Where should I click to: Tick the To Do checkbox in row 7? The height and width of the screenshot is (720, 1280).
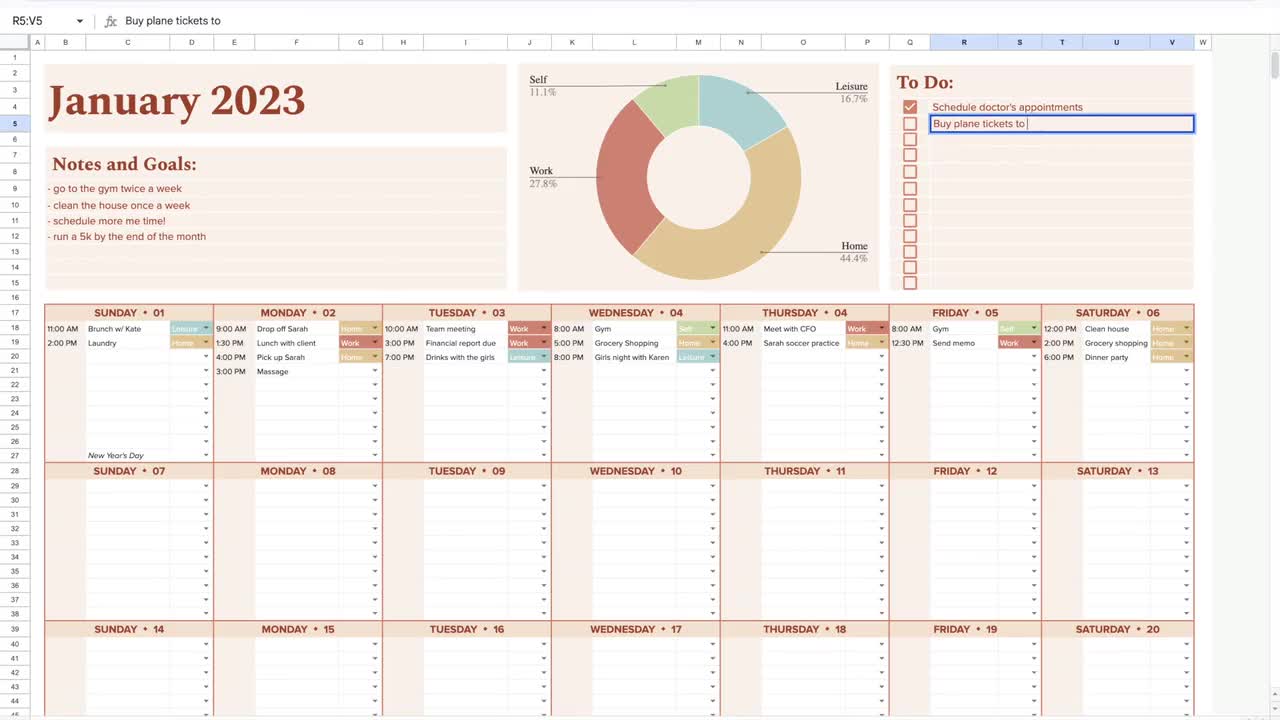(910, 155)
